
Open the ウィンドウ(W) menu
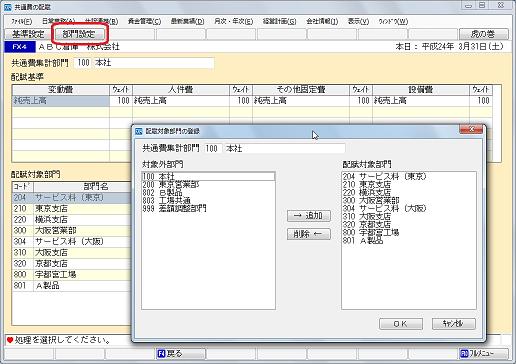point(393,22)
